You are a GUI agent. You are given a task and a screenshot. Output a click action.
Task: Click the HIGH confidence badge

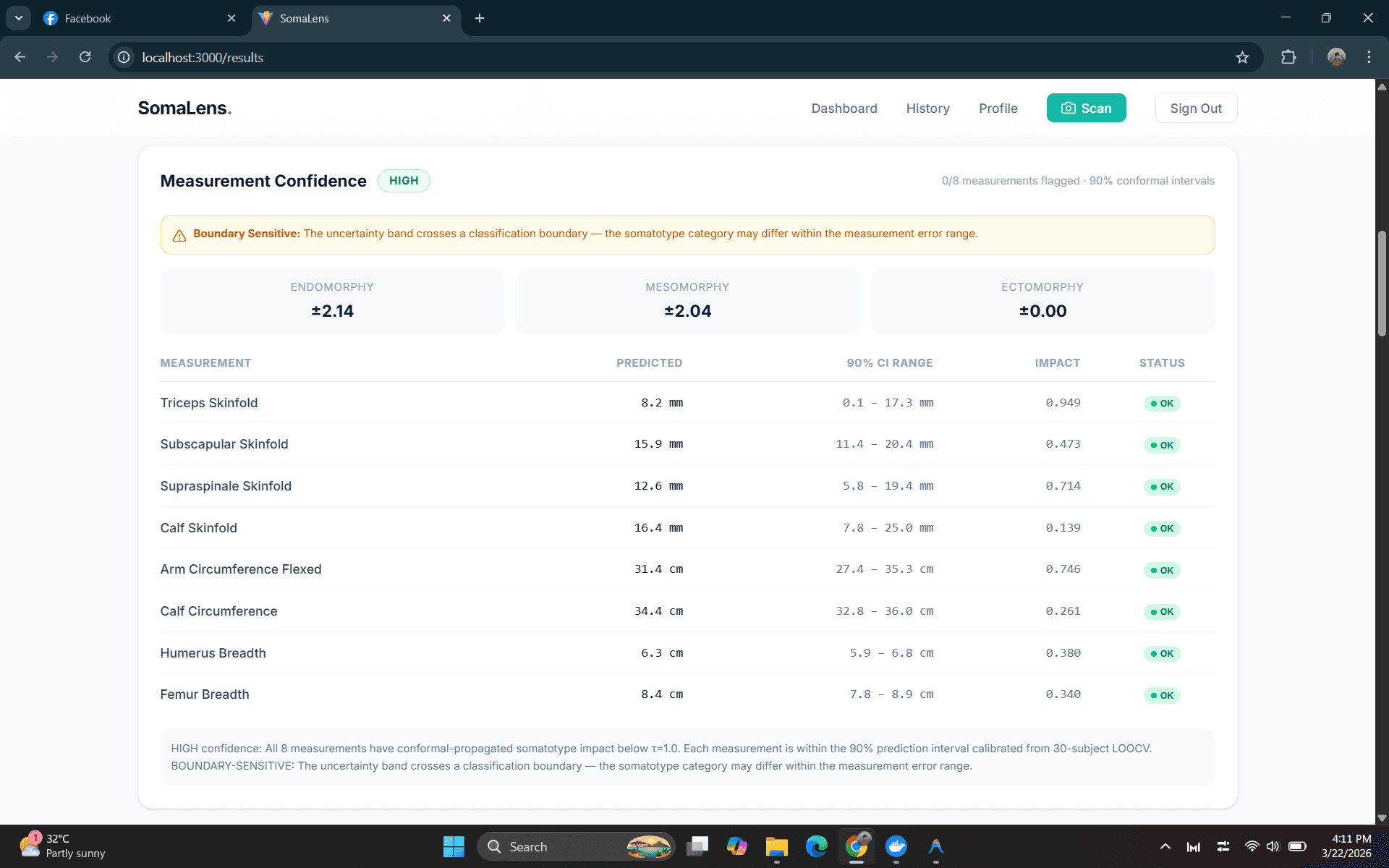404,181
